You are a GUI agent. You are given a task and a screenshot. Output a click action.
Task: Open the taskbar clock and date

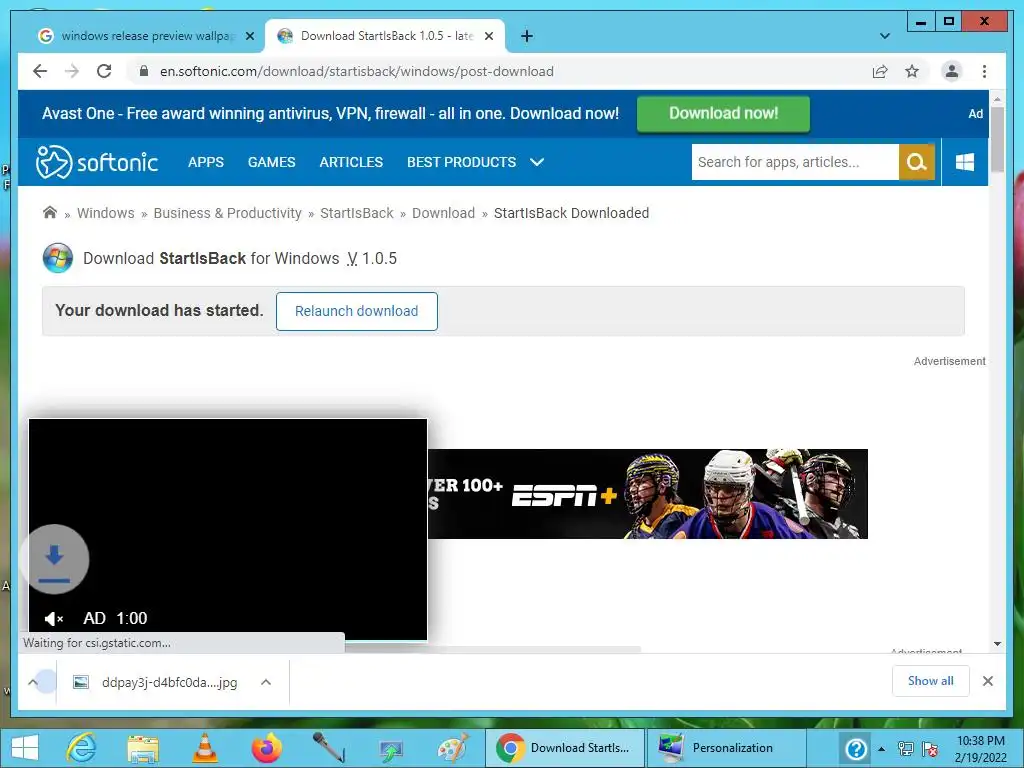(x=981, y=749)
